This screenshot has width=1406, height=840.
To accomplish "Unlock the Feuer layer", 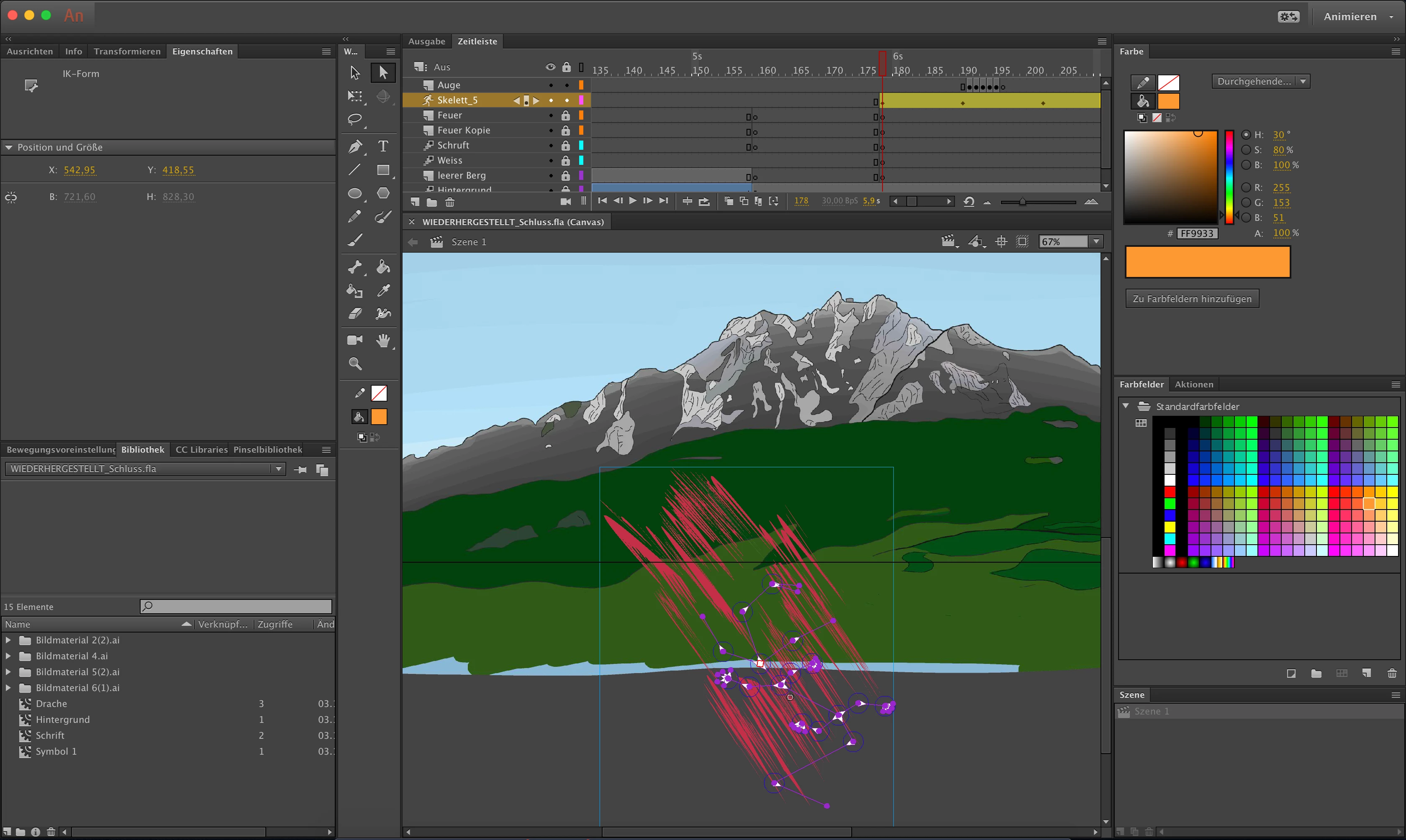I will click(x=565, y=115).
